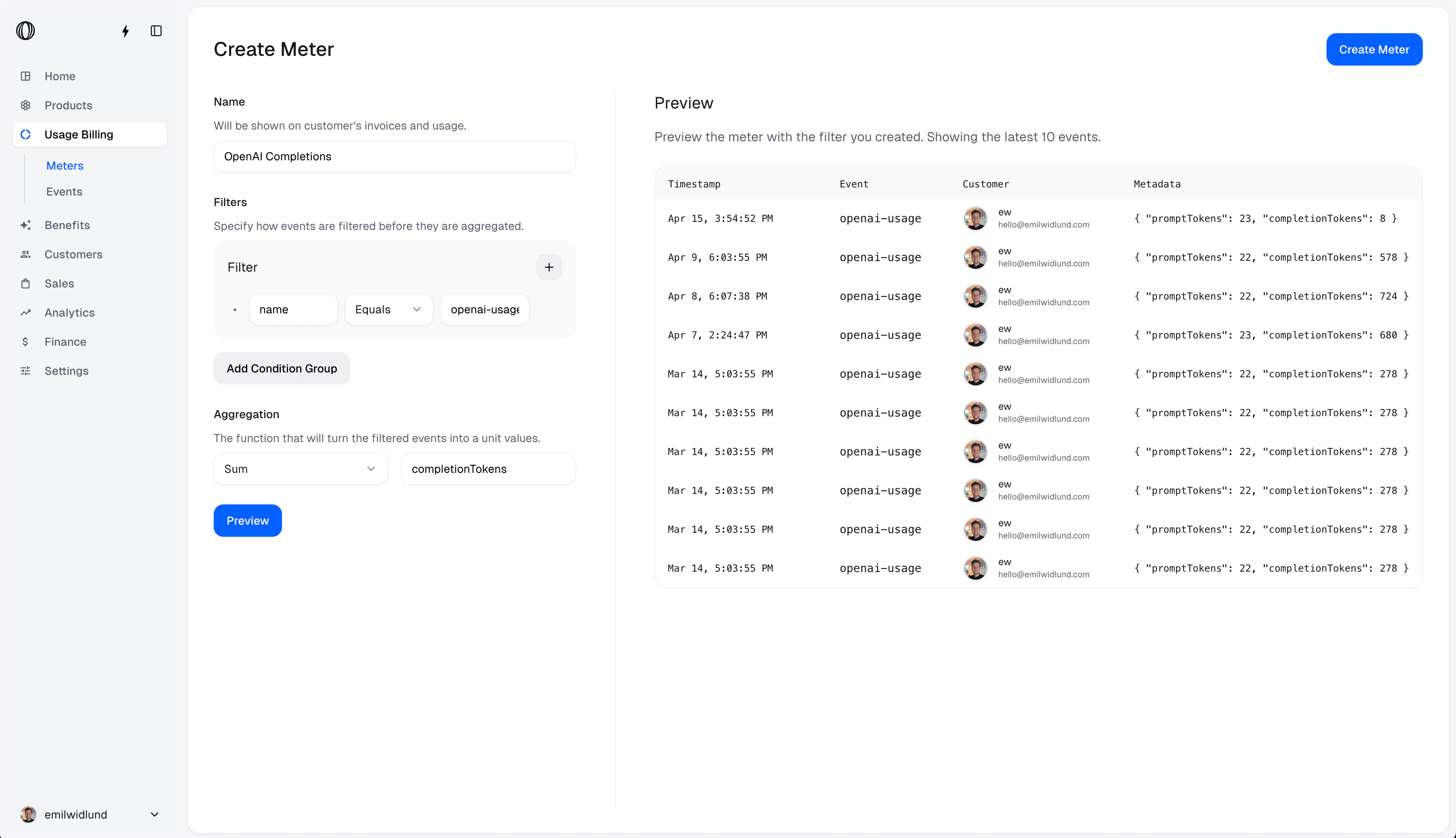Click the Products hexagon icon
Viewport: 1456px width, 838px height.
pyautogui.click(x=25, y=105)
